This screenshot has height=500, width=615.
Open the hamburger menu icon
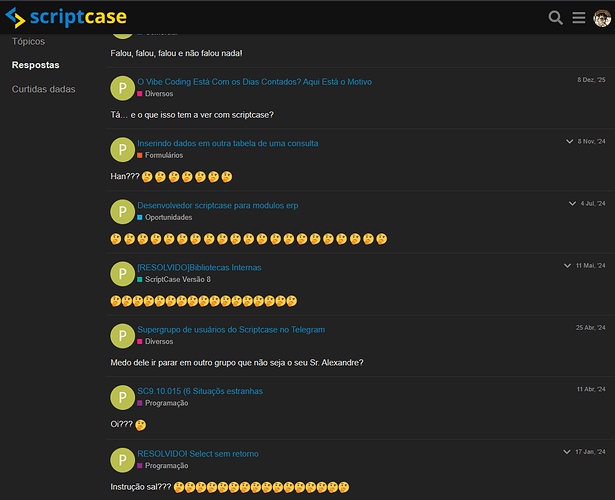[x=579, y=17]
